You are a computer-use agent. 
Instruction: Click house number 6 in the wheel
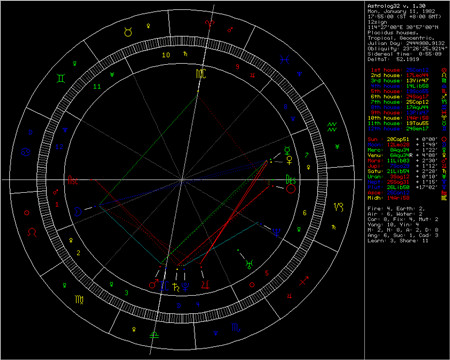304,213
